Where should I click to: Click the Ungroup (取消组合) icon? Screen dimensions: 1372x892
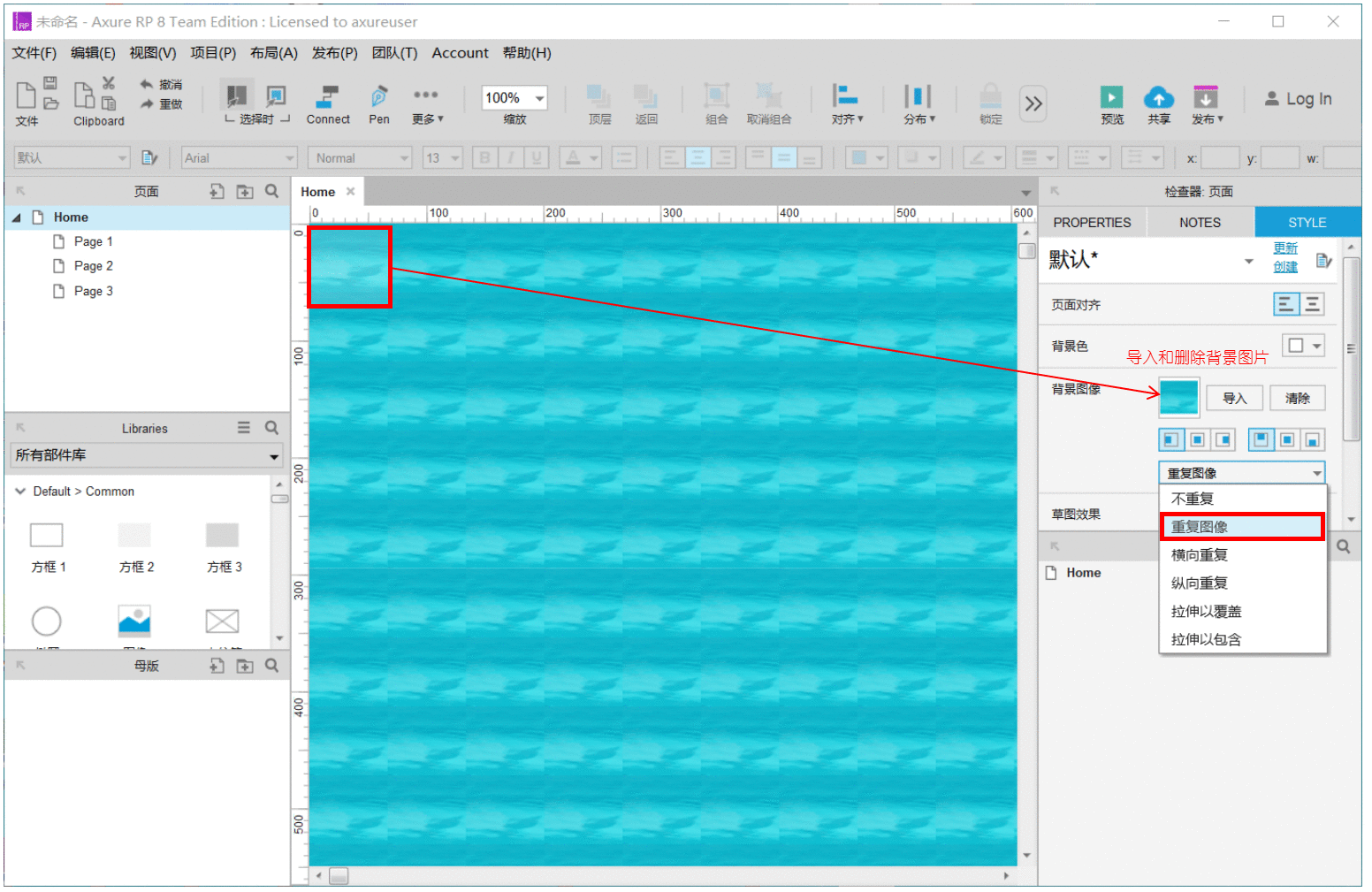click(x=768, y=95)
